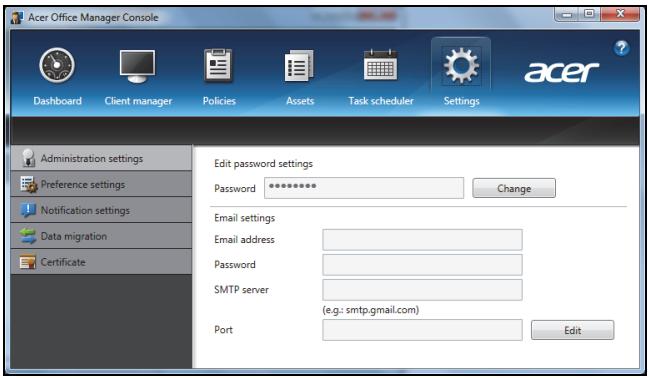Switch to the Assets label

tap(300, 101)
